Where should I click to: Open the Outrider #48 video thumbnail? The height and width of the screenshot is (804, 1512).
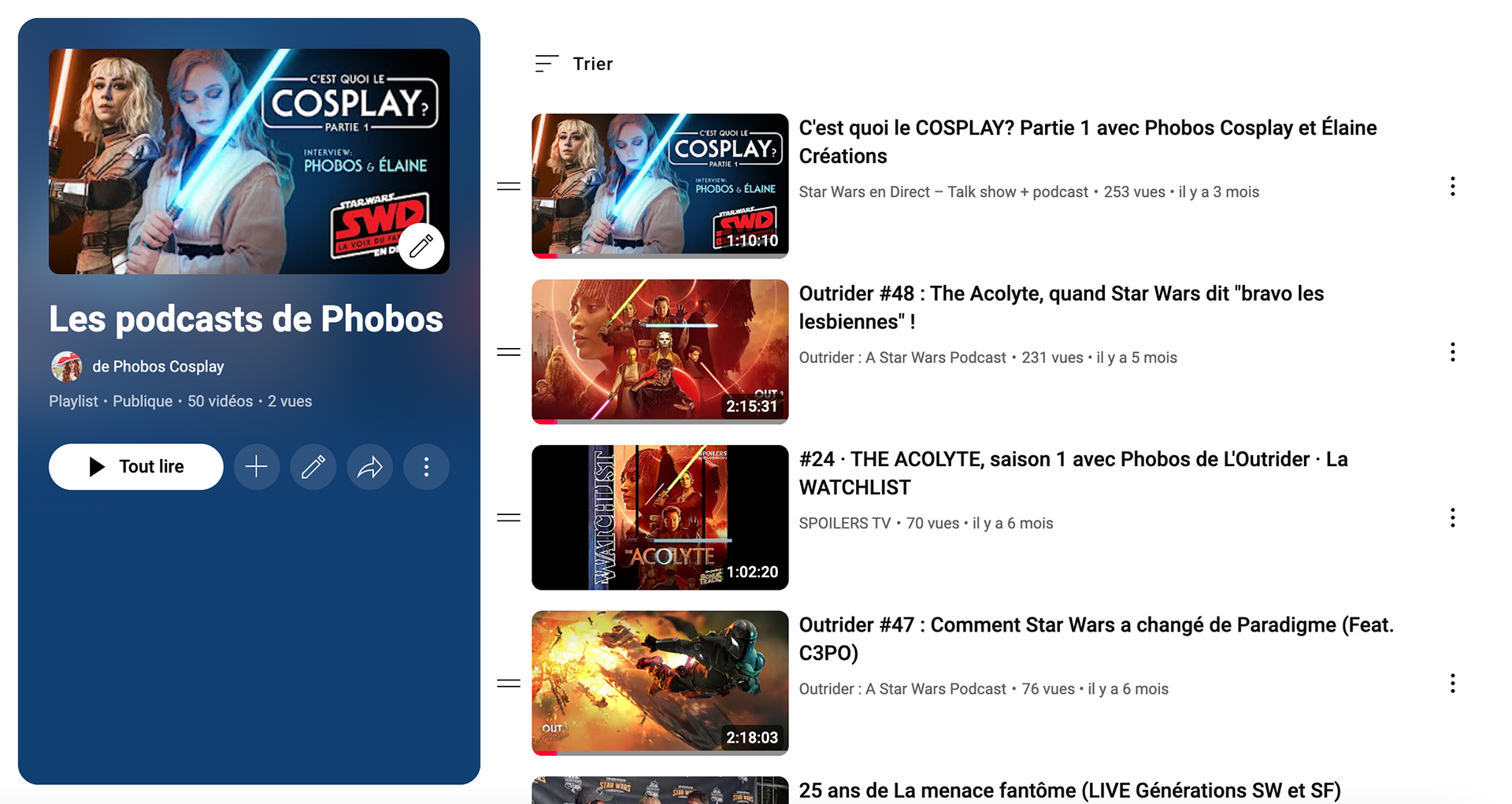click(x=660, y=351)
